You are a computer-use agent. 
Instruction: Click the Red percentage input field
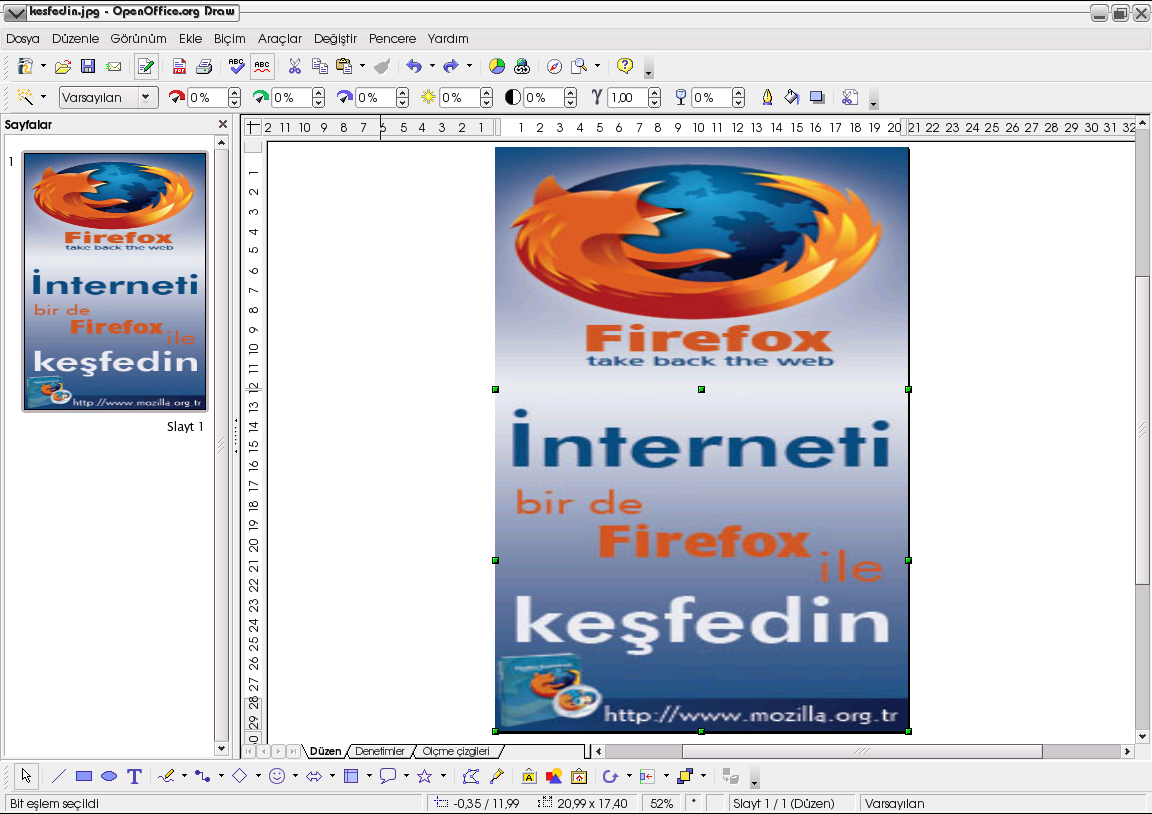pos(208,97)
